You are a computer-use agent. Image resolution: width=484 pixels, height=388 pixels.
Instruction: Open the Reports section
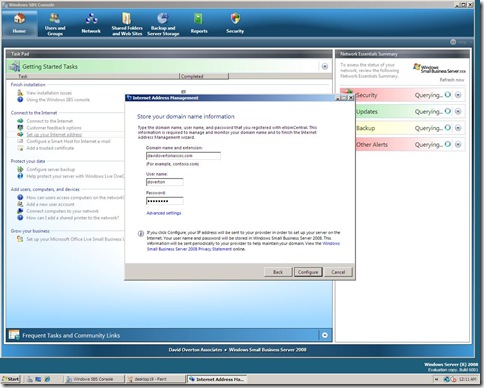[x=199, y=24]
